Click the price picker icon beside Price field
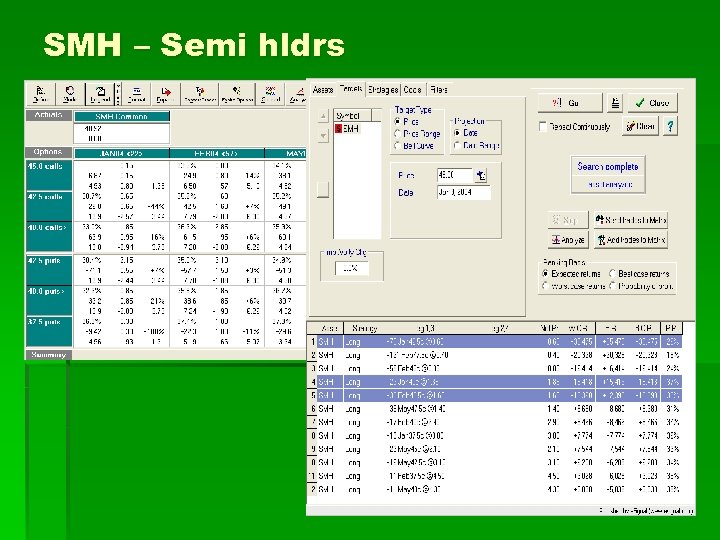 tap(480, 175)
